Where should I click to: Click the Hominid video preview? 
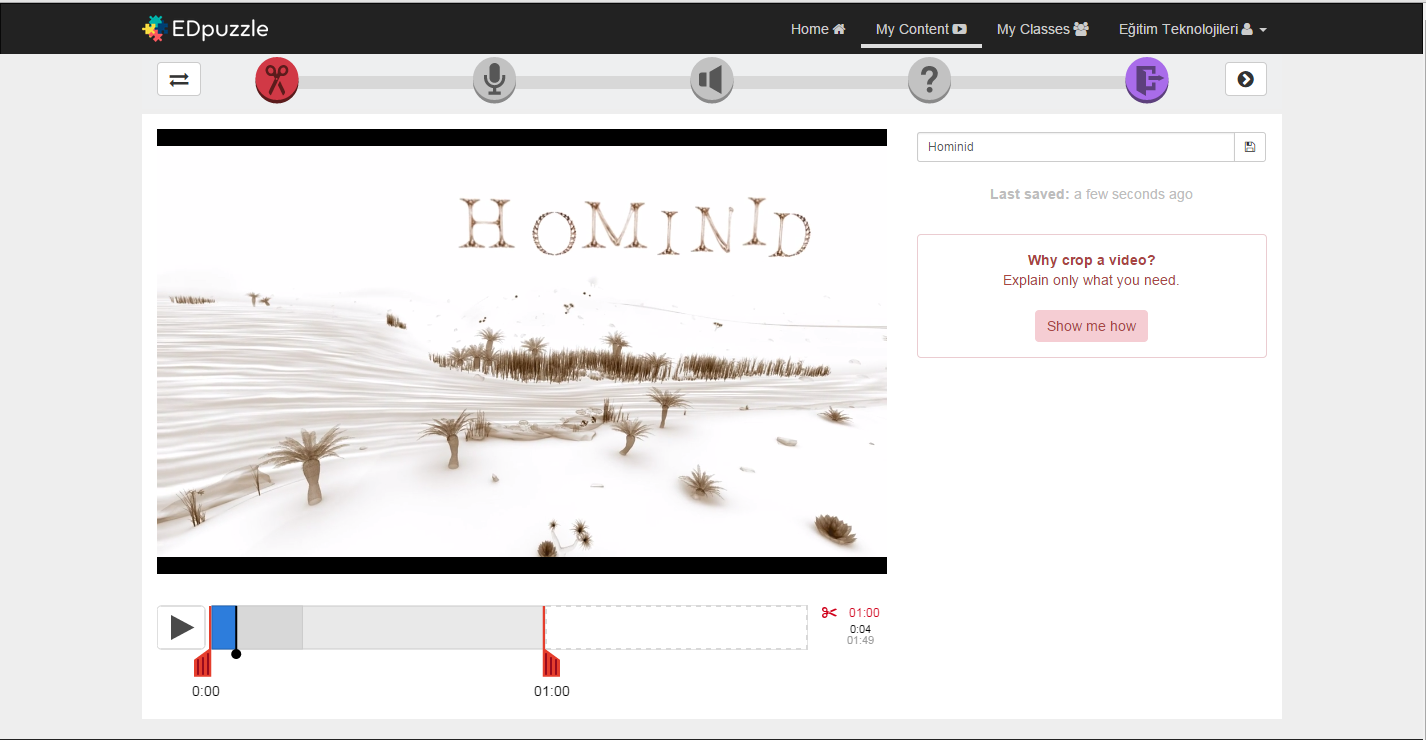(x=522, y=351)
